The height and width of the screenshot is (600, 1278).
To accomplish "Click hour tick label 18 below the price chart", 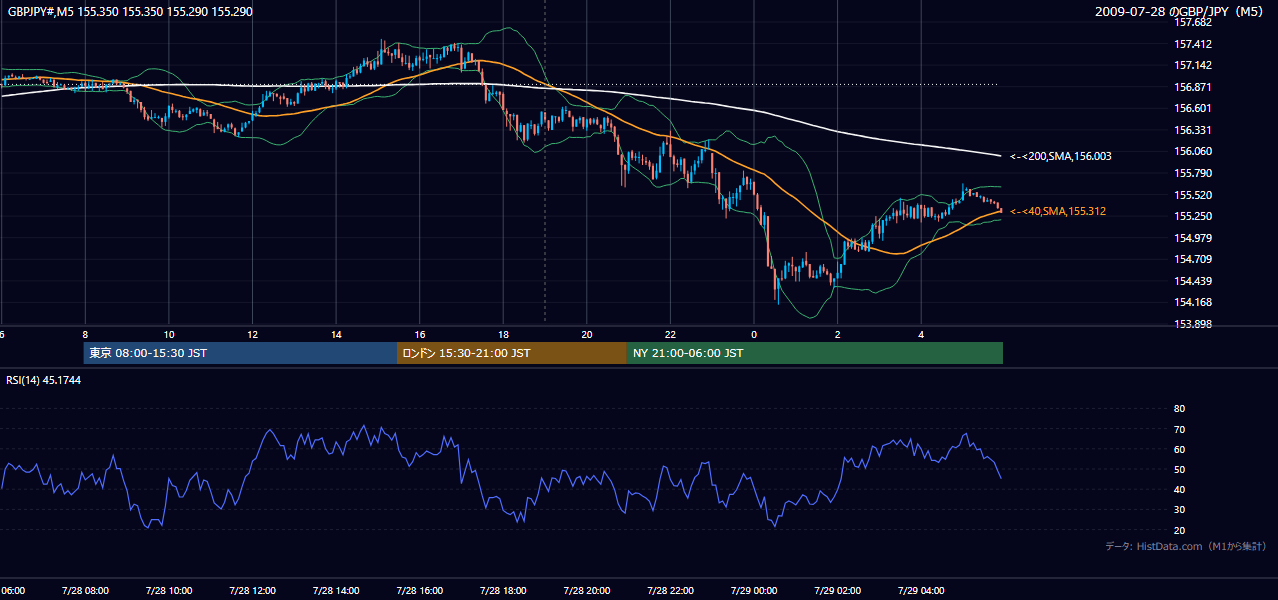I will (504, 335).
